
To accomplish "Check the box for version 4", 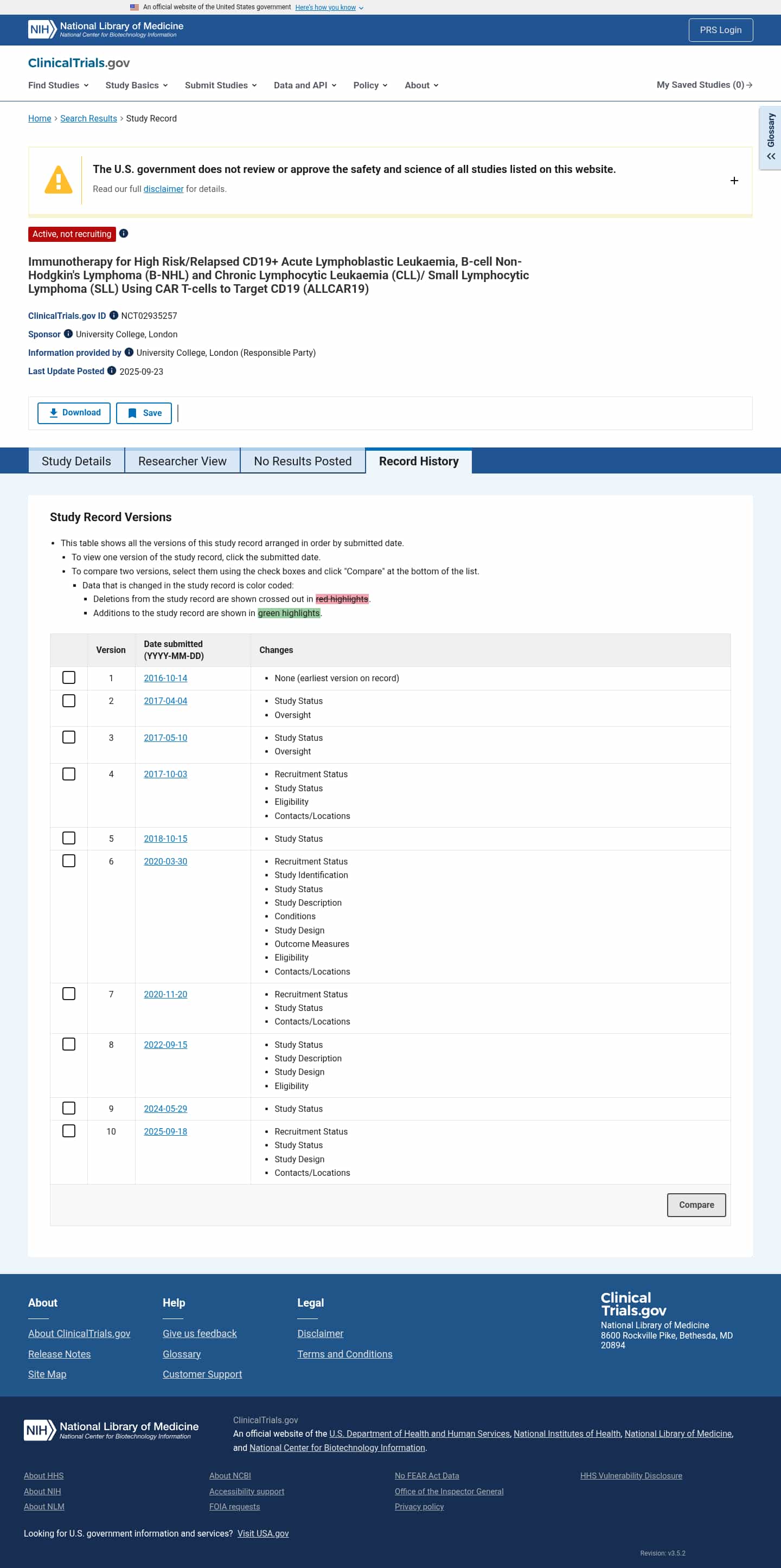I will pyautogui.click(x=69, y=773).
